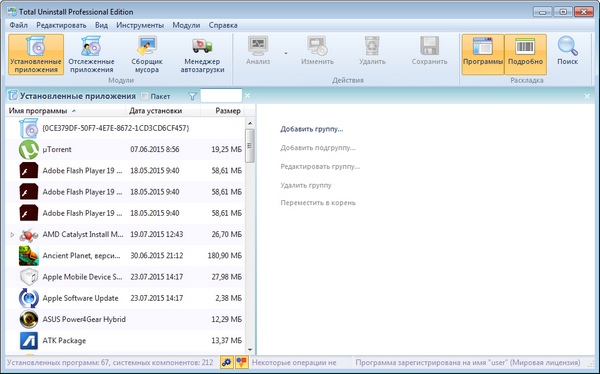Click the program list scrollbar thumb
Viewport: 600px width, 374px height.
pos(250,146)
